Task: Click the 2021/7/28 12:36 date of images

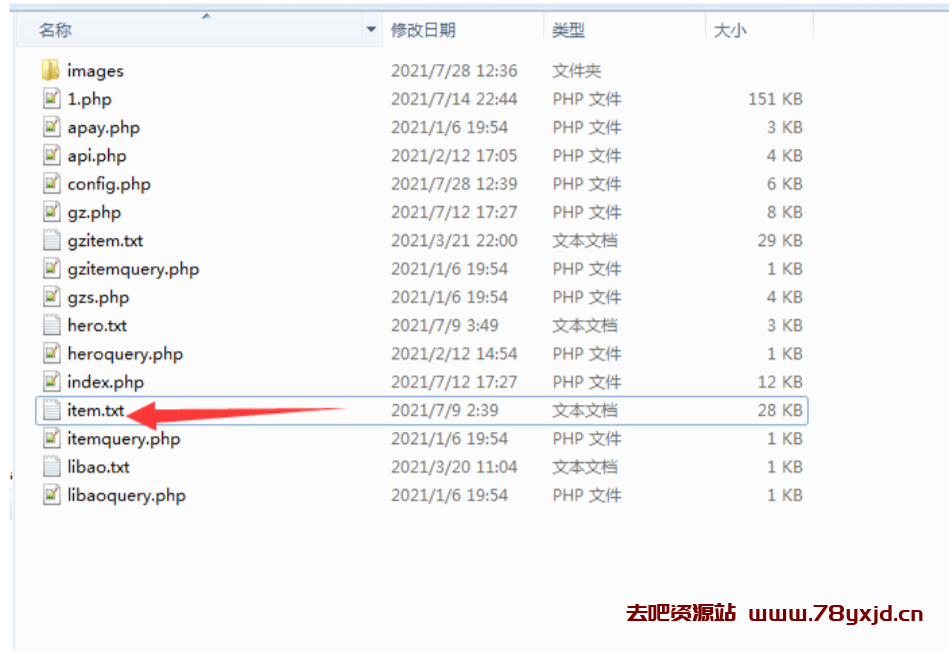Action: [x=455, y=71]
